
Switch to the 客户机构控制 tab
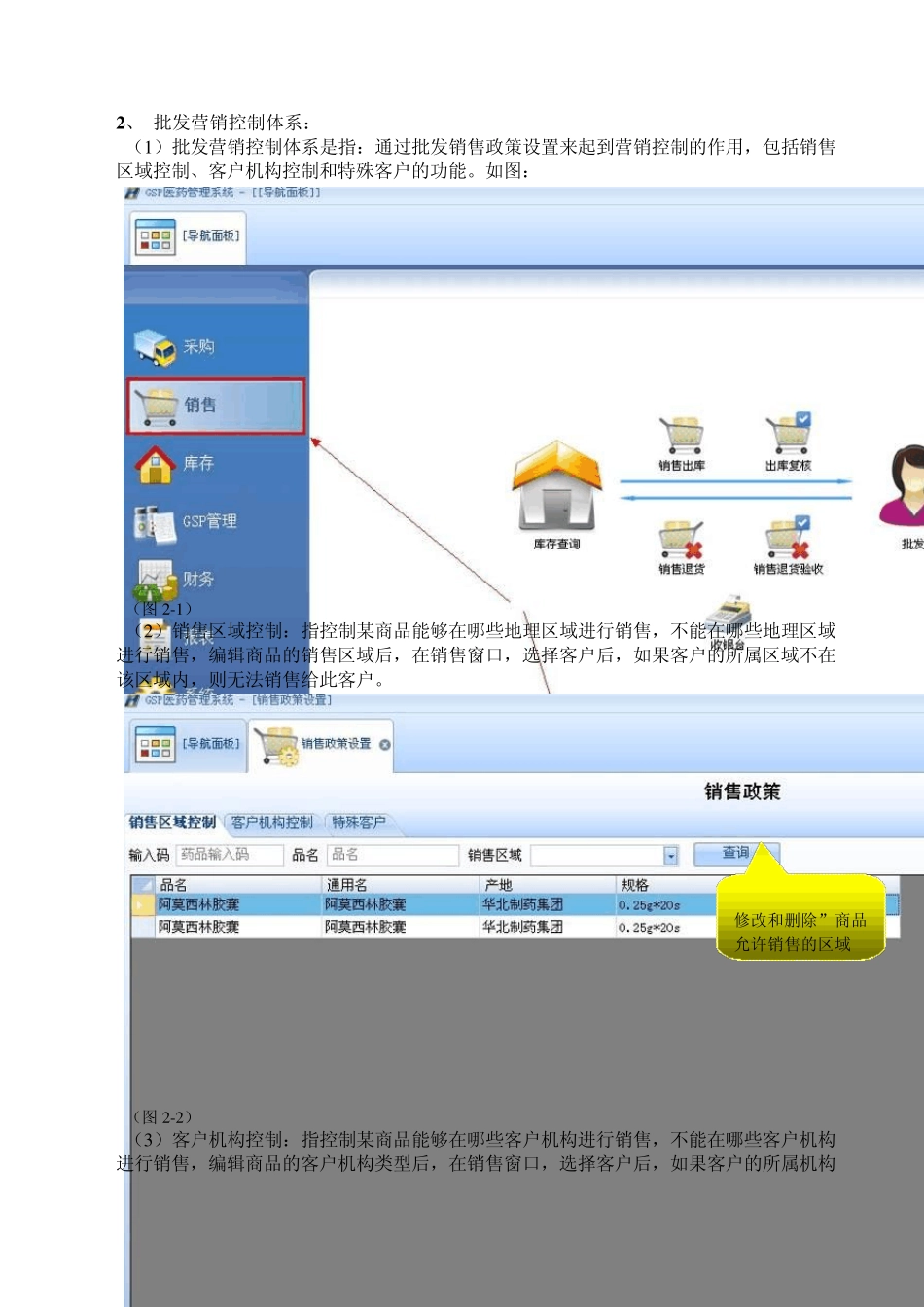pos(272,823)
